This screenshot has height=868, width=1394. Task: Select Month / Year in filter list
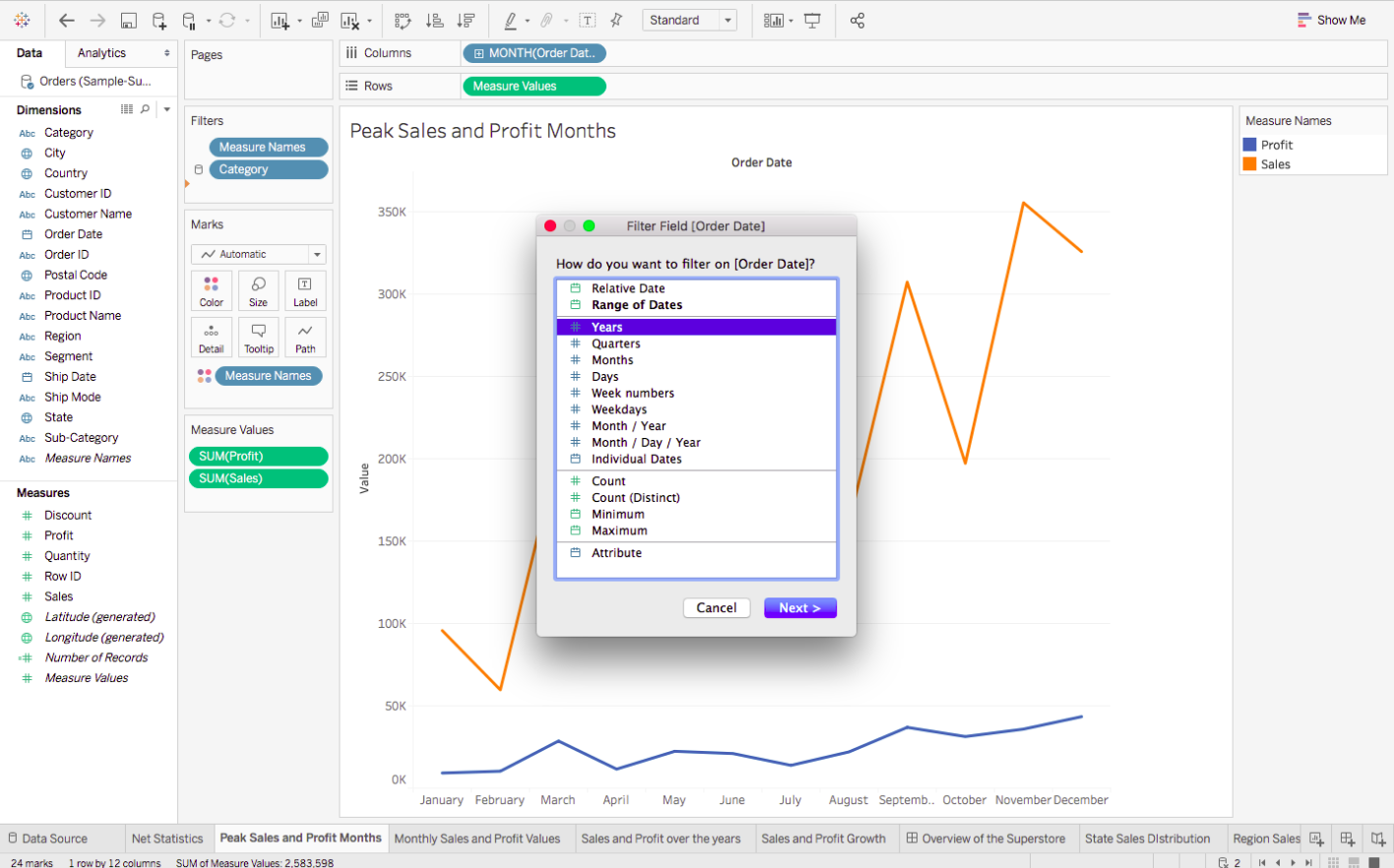point(697,426)
